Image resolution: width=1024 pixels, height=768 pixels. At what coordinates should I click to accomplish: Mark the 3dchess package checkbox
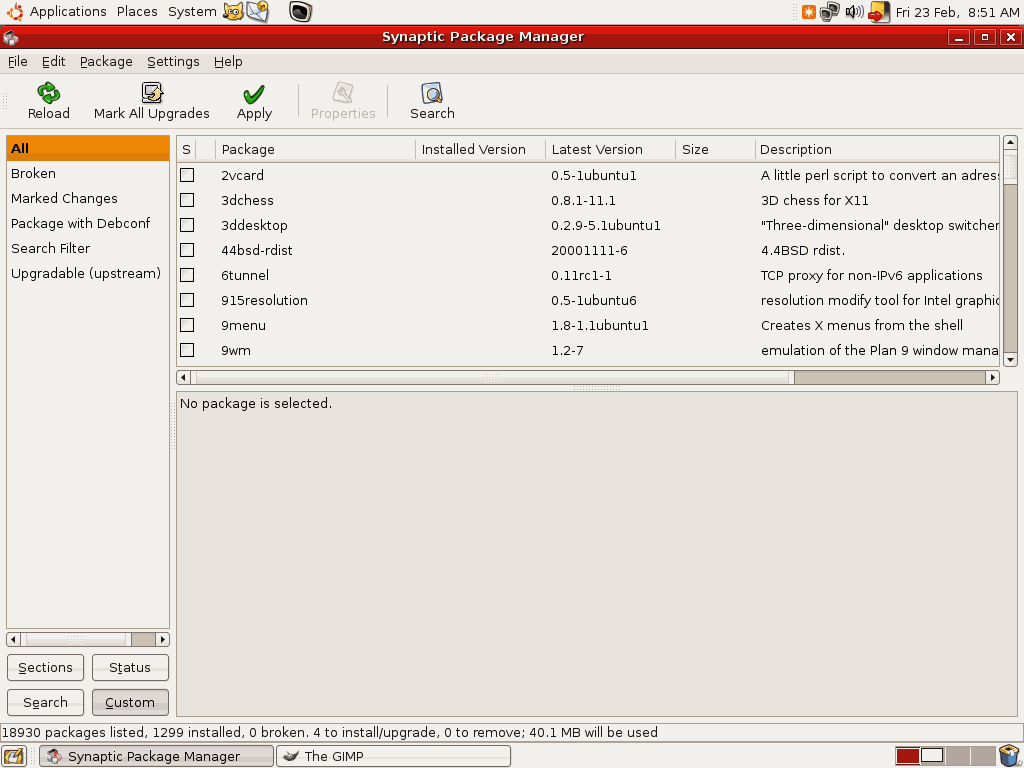(187, 200)
